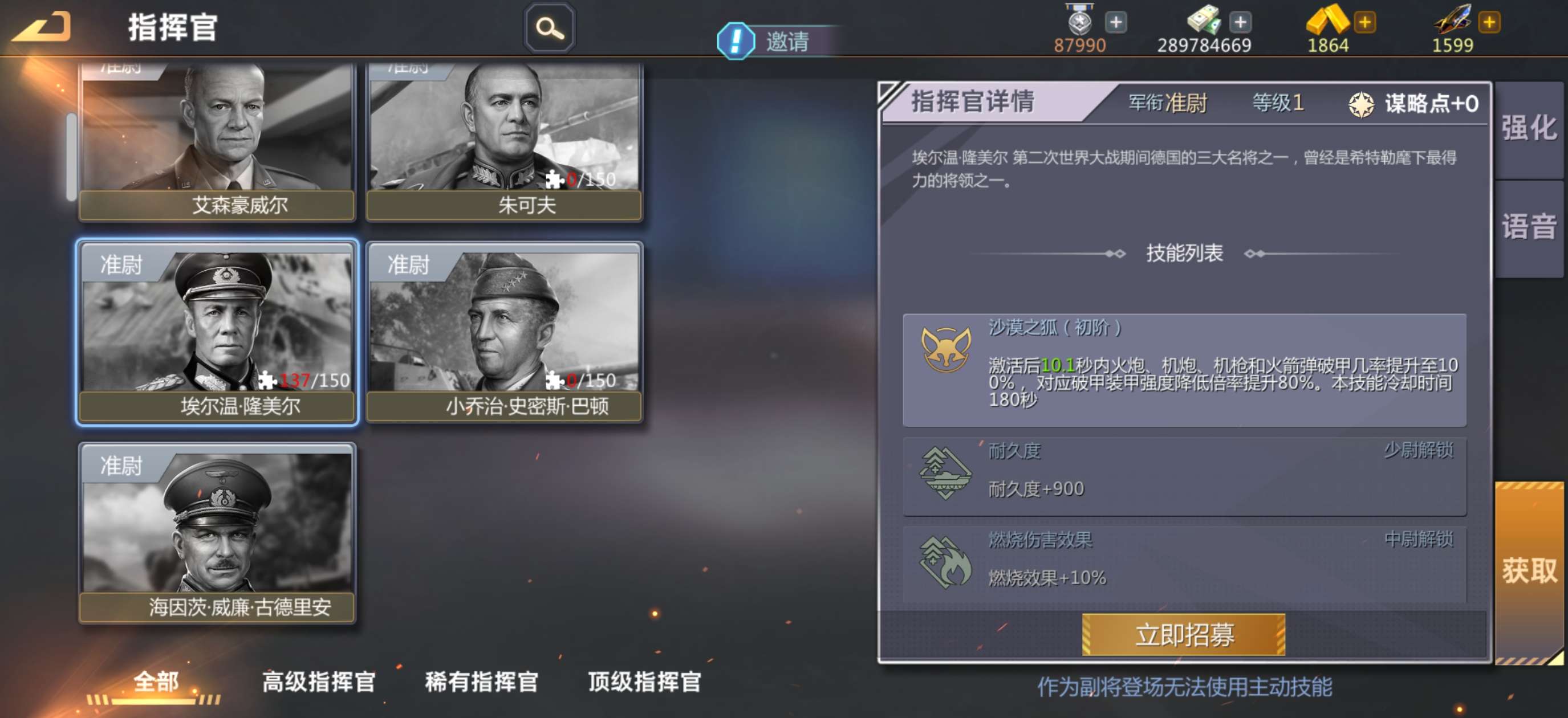
Task: Click the 立即招募 recruit button
Action: click(1184, 635)
